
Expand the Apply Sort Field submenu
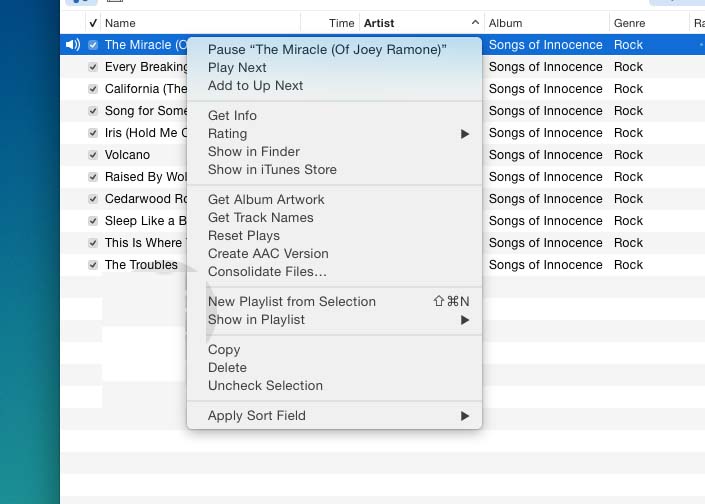click(464, 416)
